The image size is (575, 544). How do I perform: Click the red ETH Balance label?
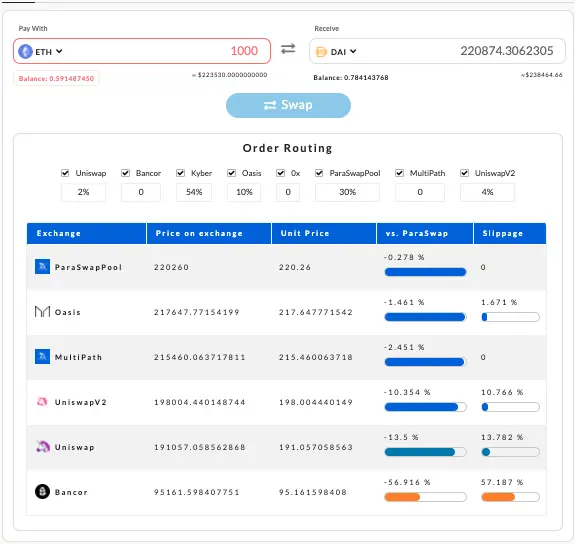pos(56,78)
